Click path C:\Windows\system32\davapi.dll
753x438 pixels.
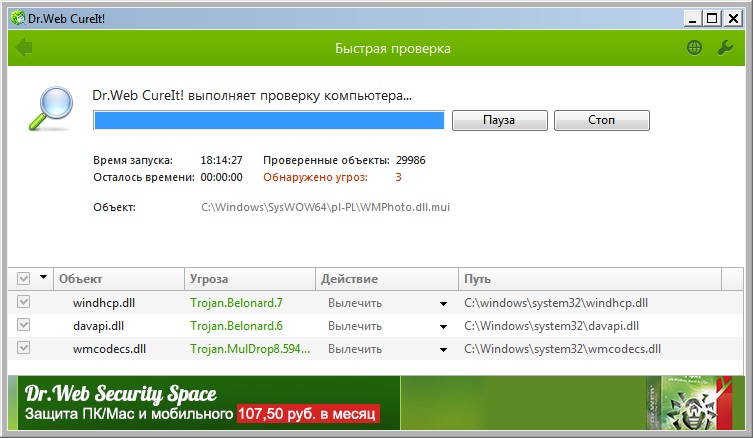click(x=551, y=326)
